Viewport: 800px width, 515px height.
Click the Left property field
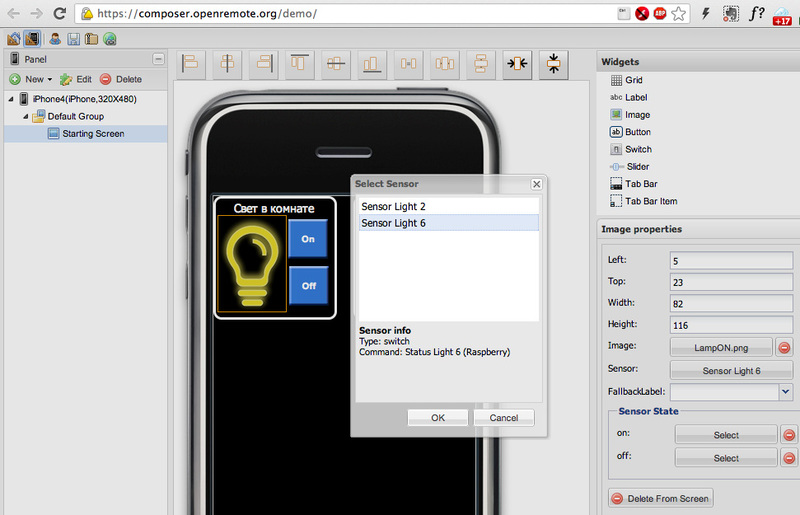731,261
